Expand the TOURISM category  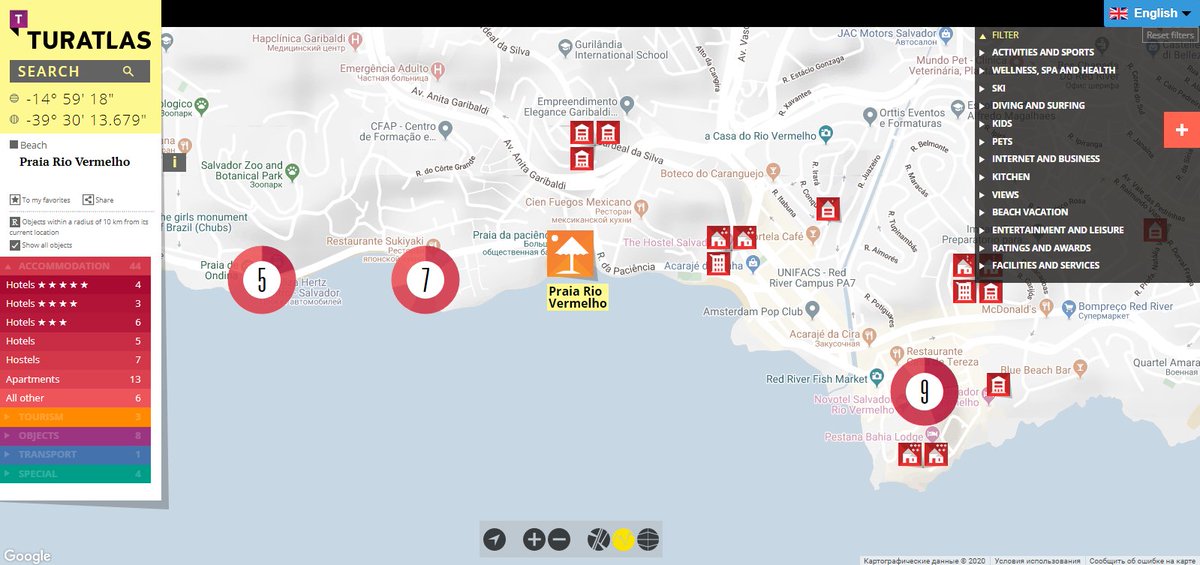(x=75, y=417)
